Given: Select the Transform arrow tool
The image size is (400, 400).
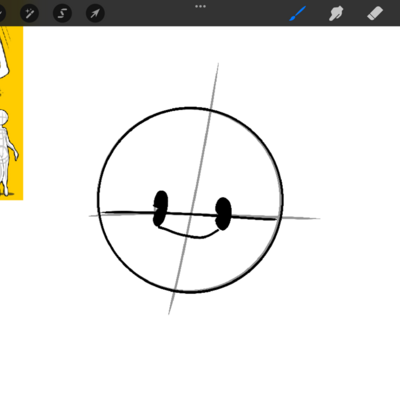Looking at the screenshot, I should 95,13.
